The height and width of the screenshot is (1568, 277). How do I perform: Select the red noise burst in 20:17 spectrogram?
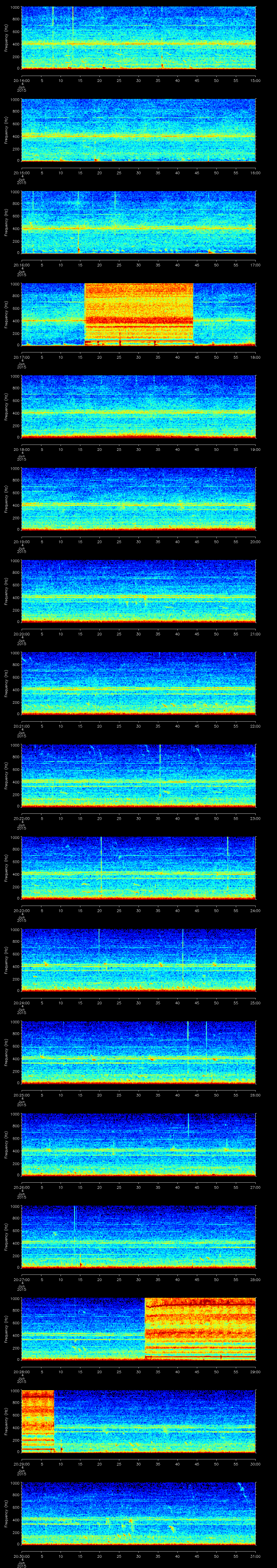point(139,314)
